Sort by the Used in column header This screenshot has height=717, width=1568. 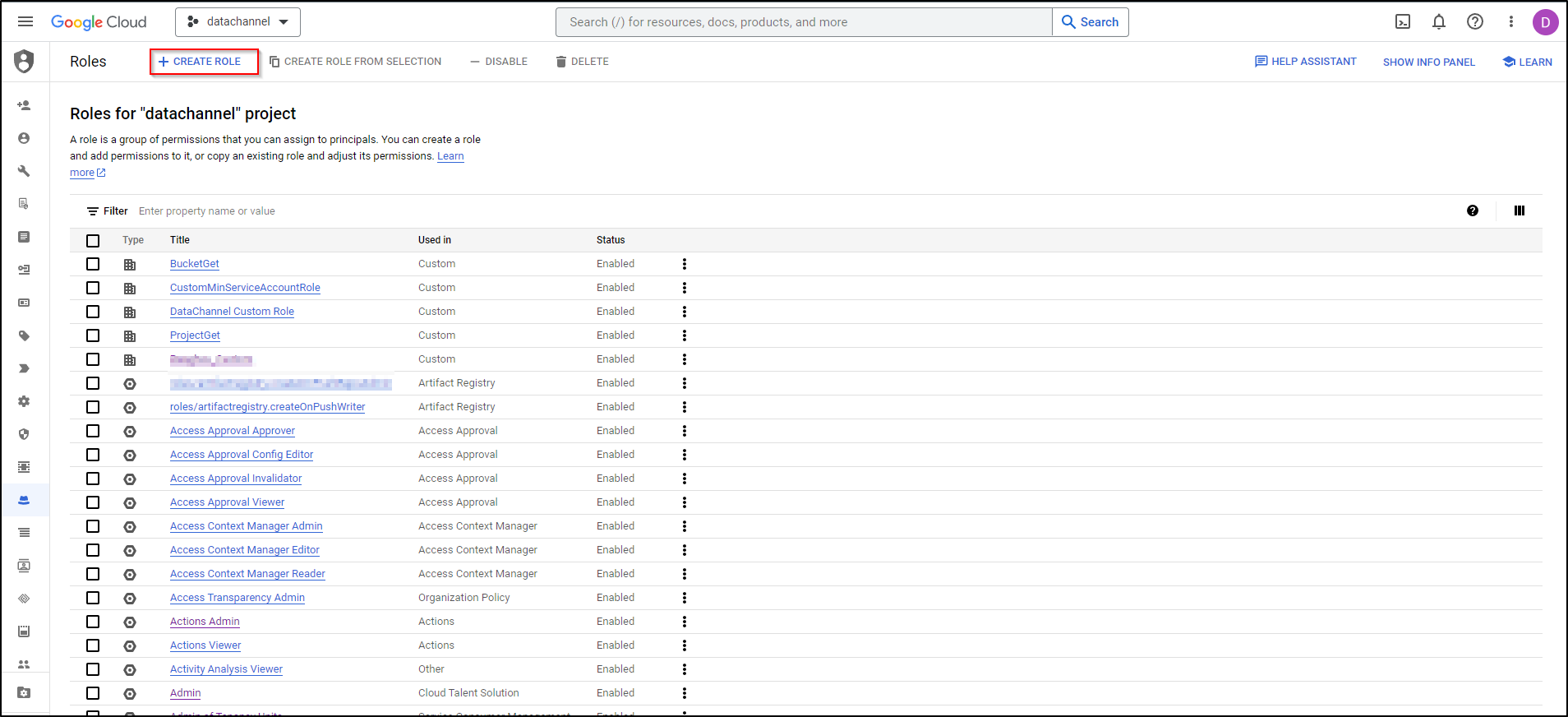click(x=435, y=240)
